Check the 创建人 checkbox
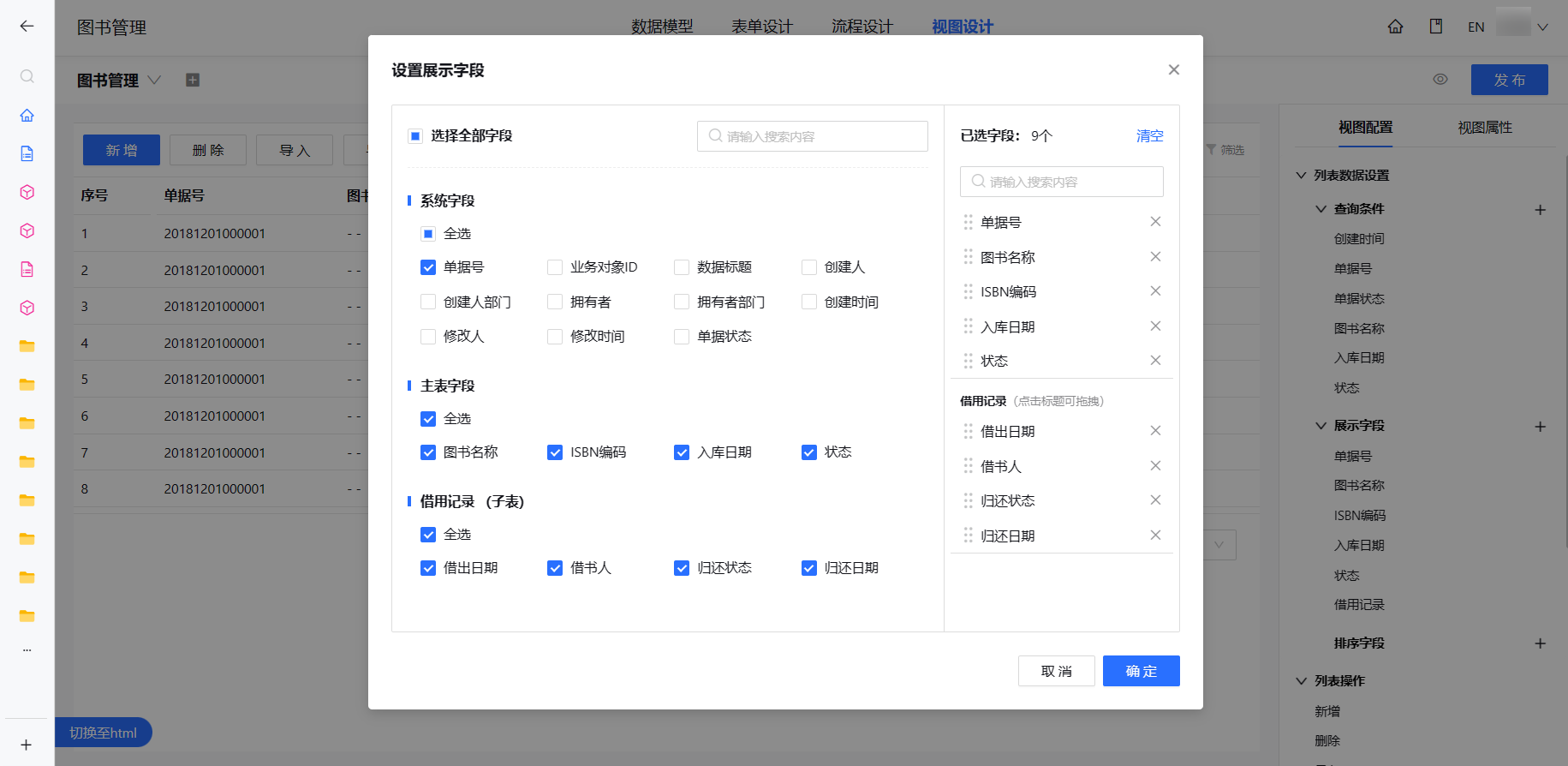 [809, 267]
